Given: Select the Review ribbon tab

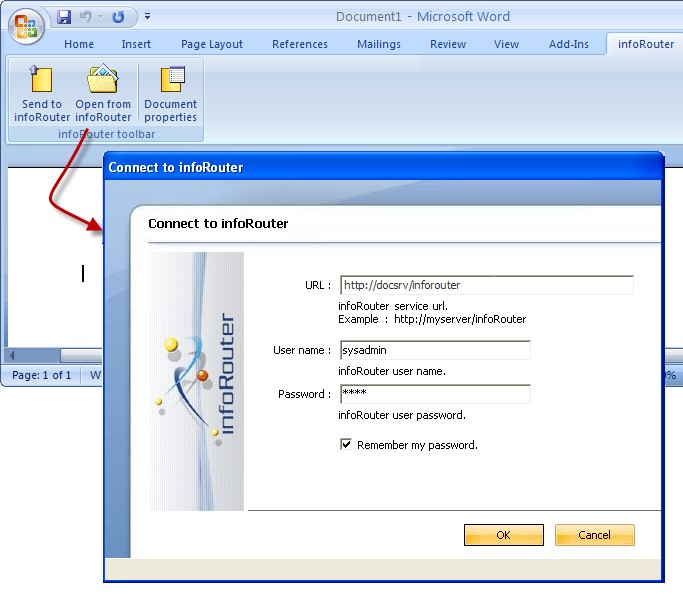Looking at the screenshot, I should pos(448,44).
